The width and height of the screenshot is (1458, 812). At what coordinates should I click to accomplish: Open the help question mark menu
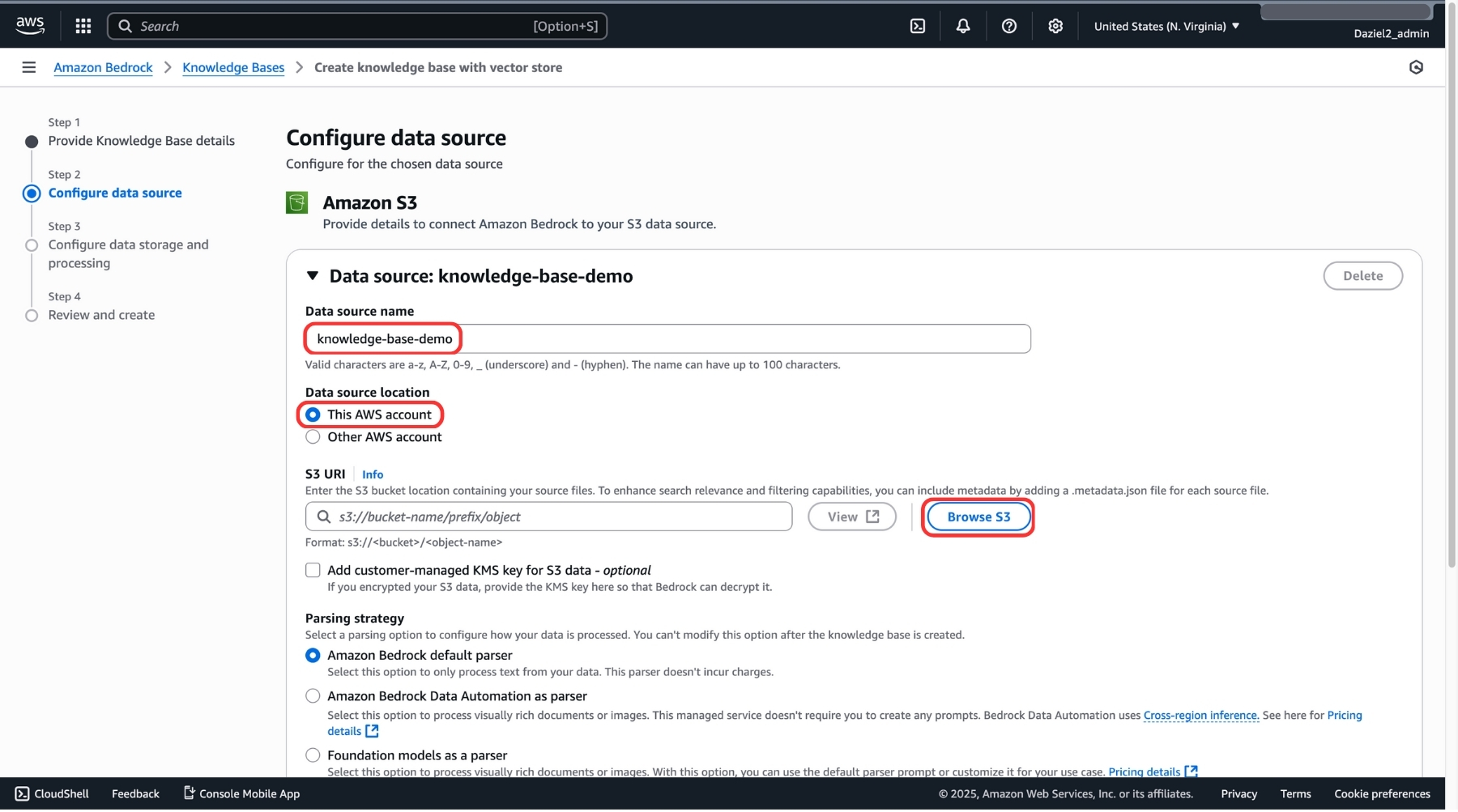click(1008, 26)
